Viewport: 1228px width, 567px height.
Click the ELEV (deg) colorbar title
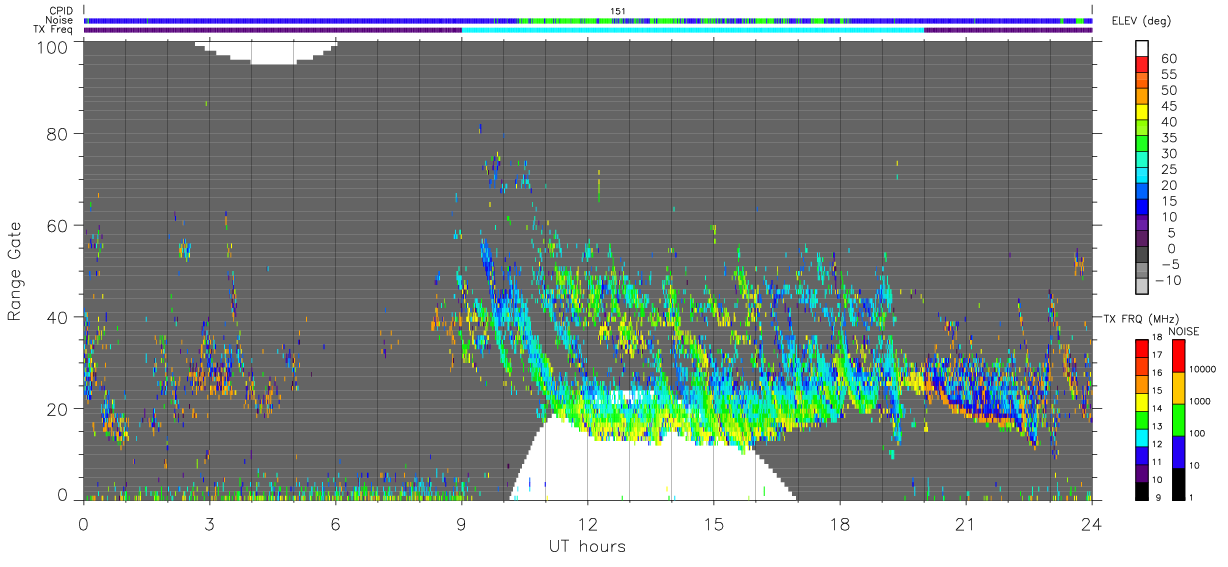pyautogui.click(x=1141, y=21)
